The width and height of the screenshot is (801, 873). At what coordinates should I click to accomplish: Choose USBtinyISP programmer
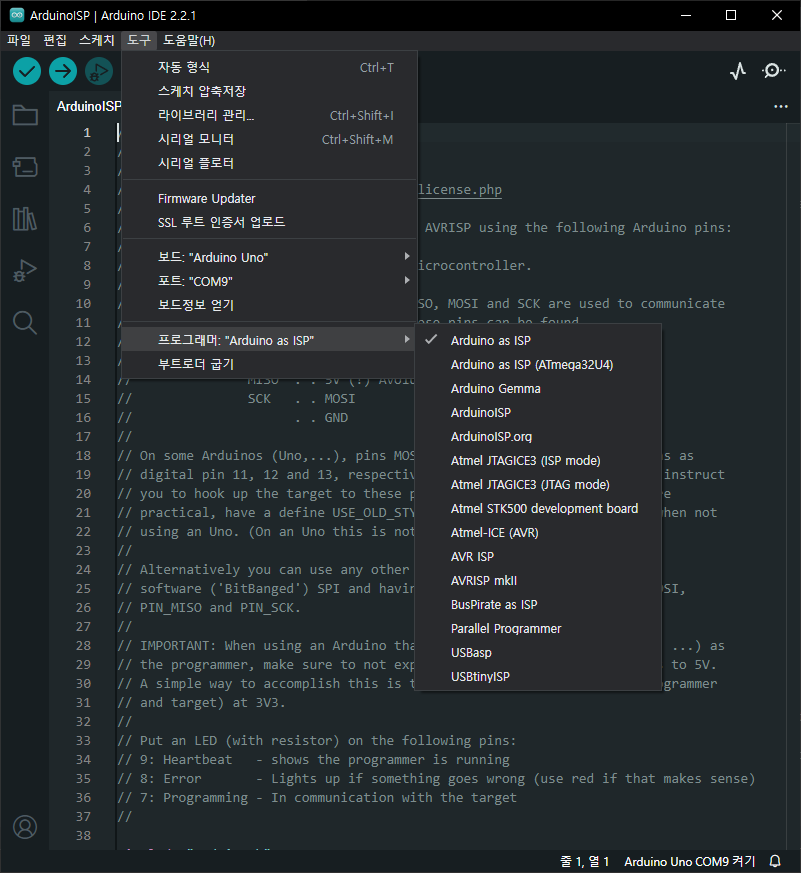[x=538, y=676]
